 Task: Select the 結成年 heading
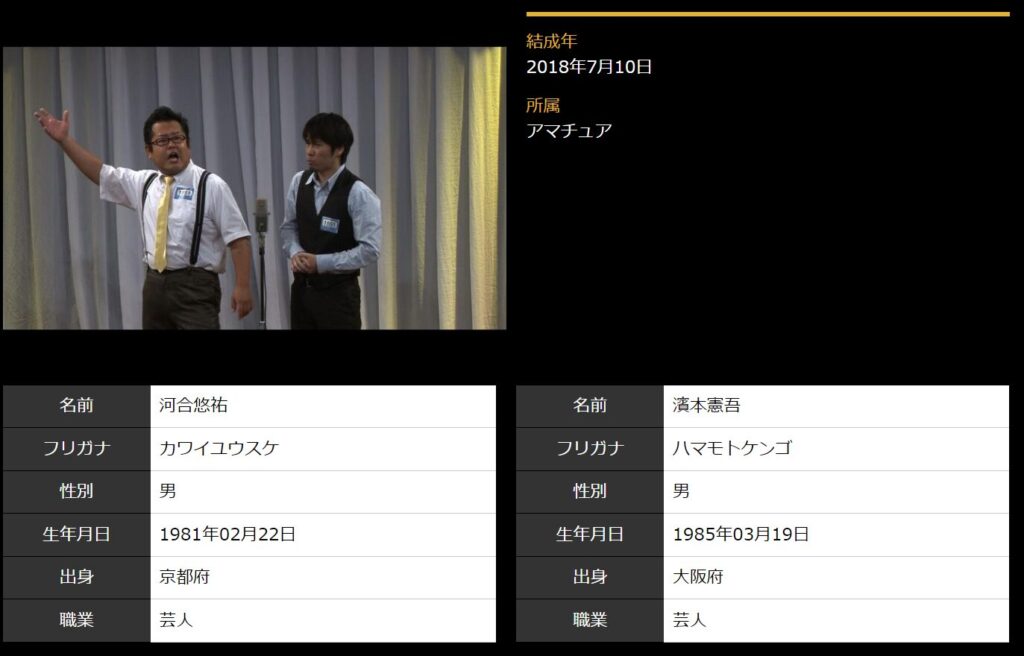click(x=552, y=41)
